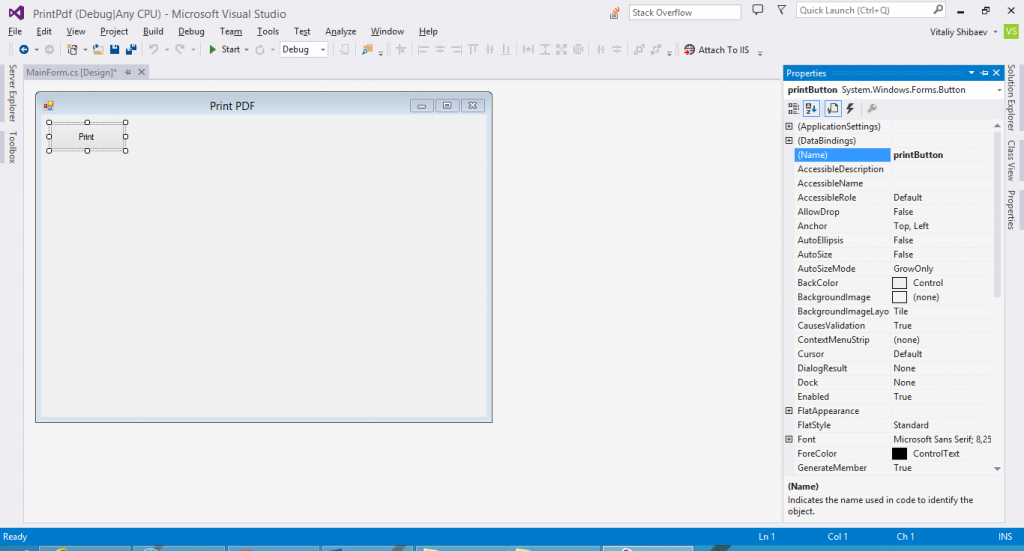
Task: Click the Open File folder icon
Action: (x=98, y=50)
